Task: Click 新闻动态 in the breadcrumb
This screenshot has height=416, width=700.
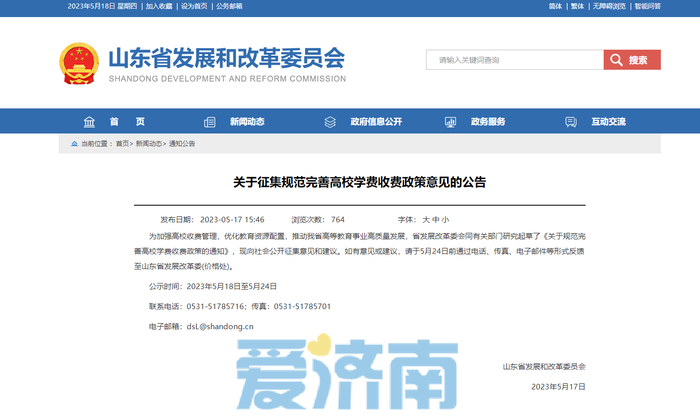Action: [x=149, y=144]
